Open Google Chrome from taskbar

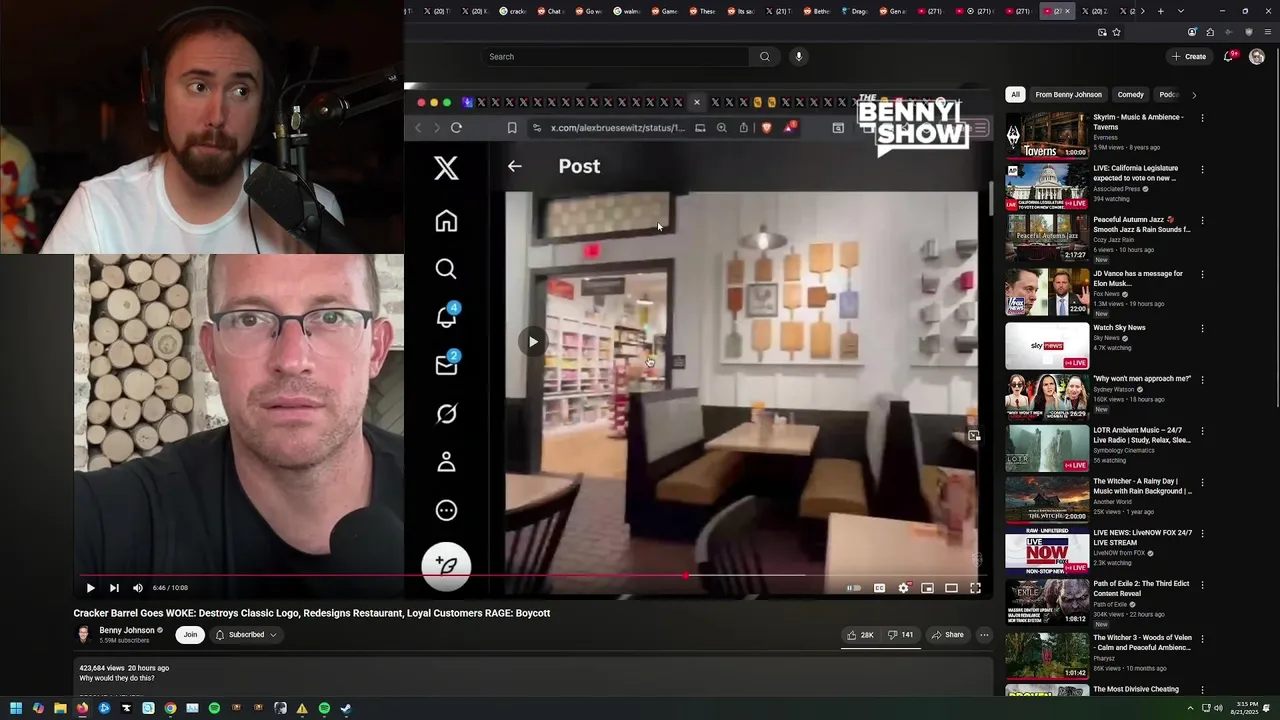170,708
